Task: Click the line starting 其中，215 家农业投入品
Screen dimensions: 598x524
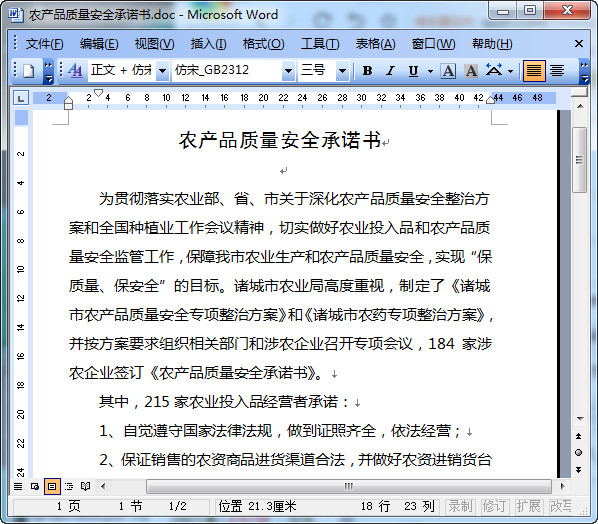Action: 224,402
